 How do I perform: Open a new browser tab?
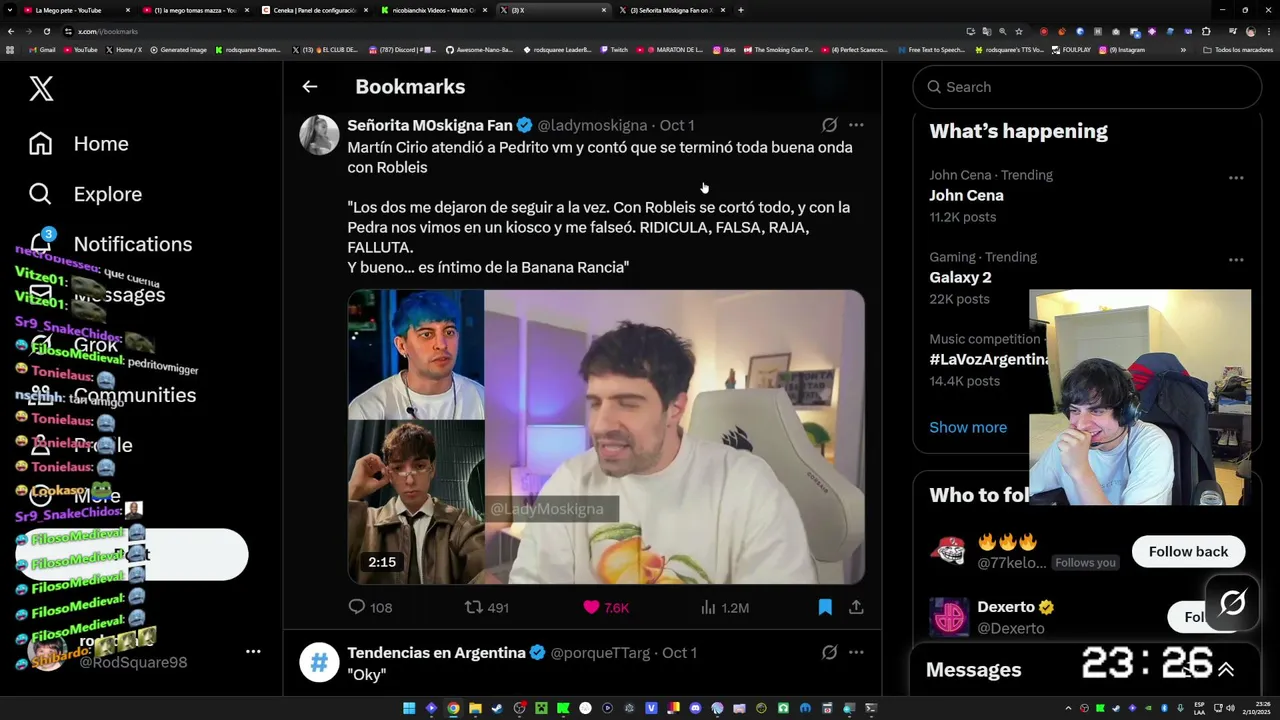[x=741, y=10]
